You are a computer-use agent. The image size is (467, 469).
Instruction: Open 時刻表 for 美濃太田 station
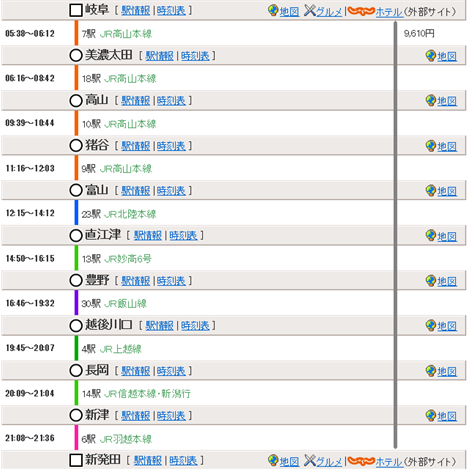tap(195, 56)
